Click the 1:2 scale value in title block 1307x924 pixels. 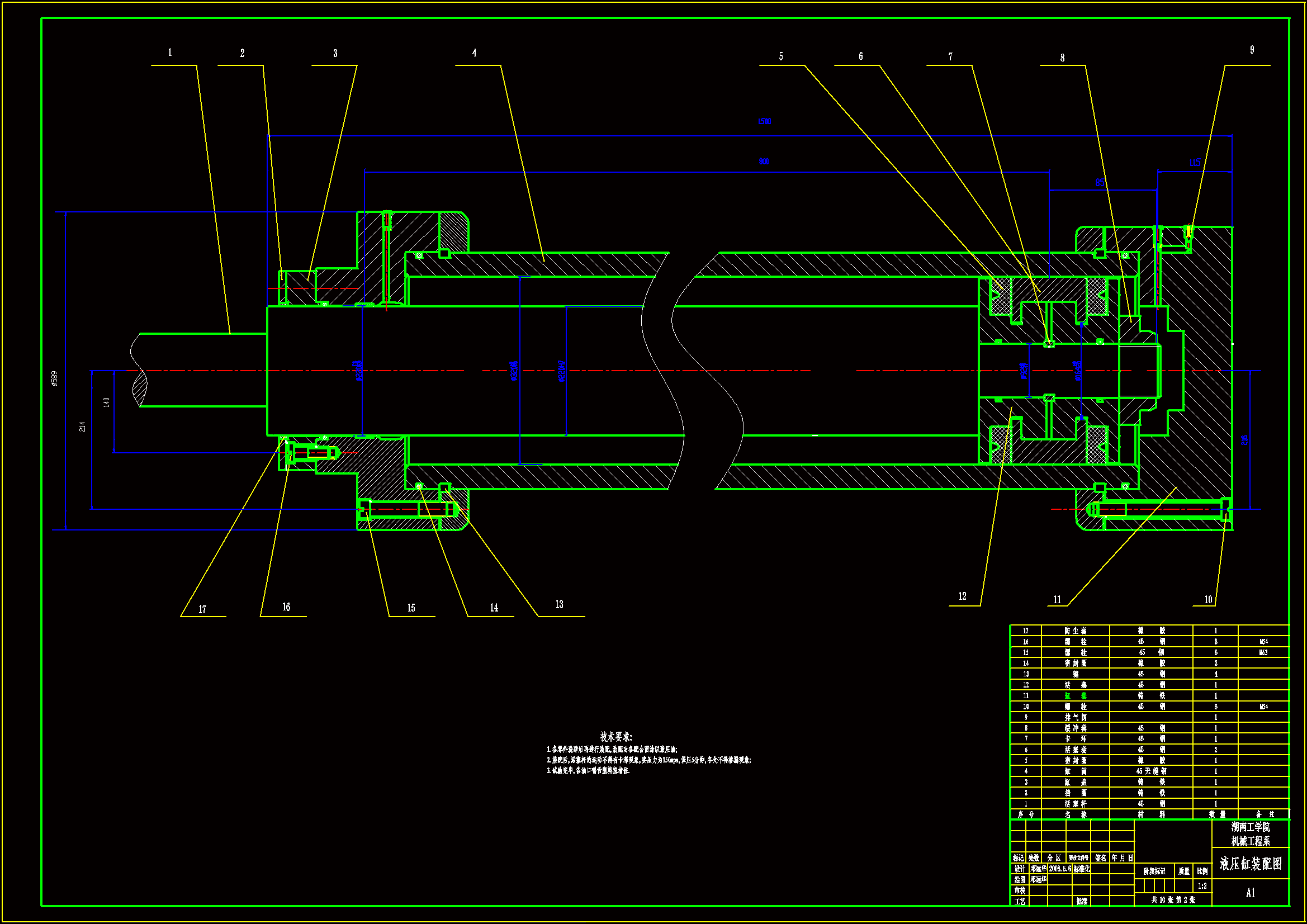point(1202,887)
